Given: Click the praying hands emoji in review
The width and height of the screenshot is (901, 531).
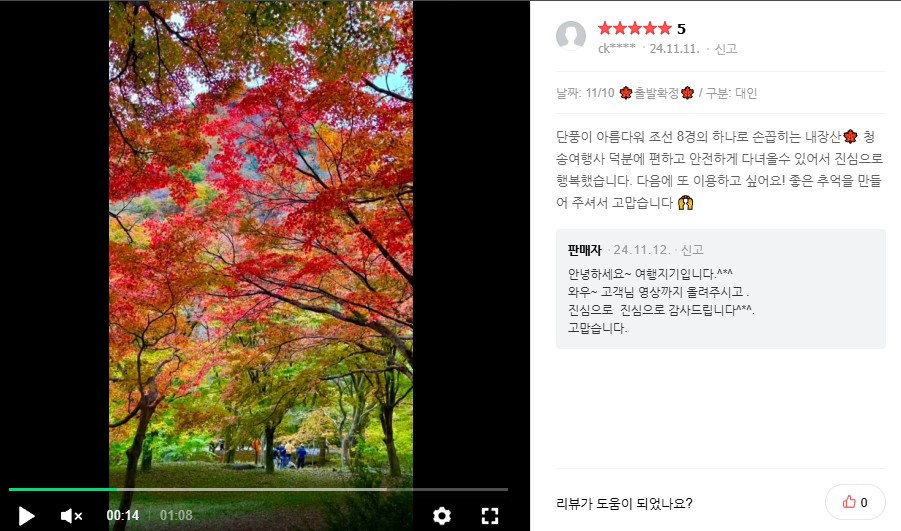Looking at the screenshot, I should coord(685,202).
